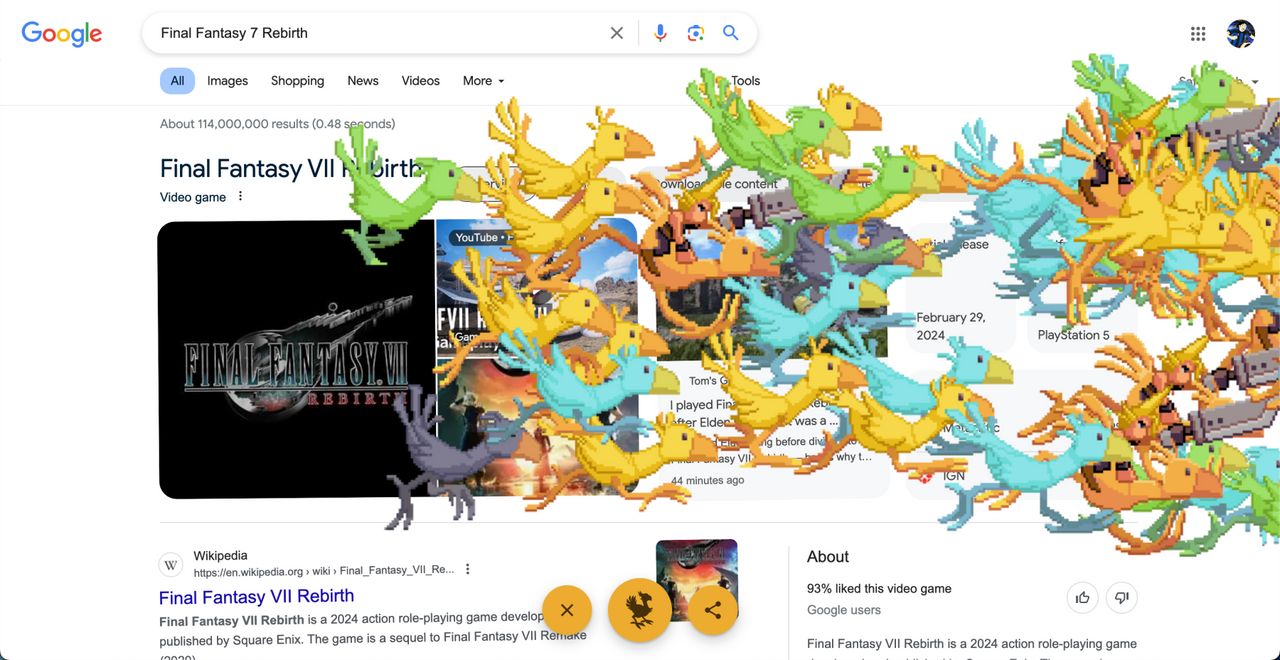The height and width of the screenshot is (660, 1280).
Task: Start voice search with the microphone icon
Action: [x=660, y=33]
